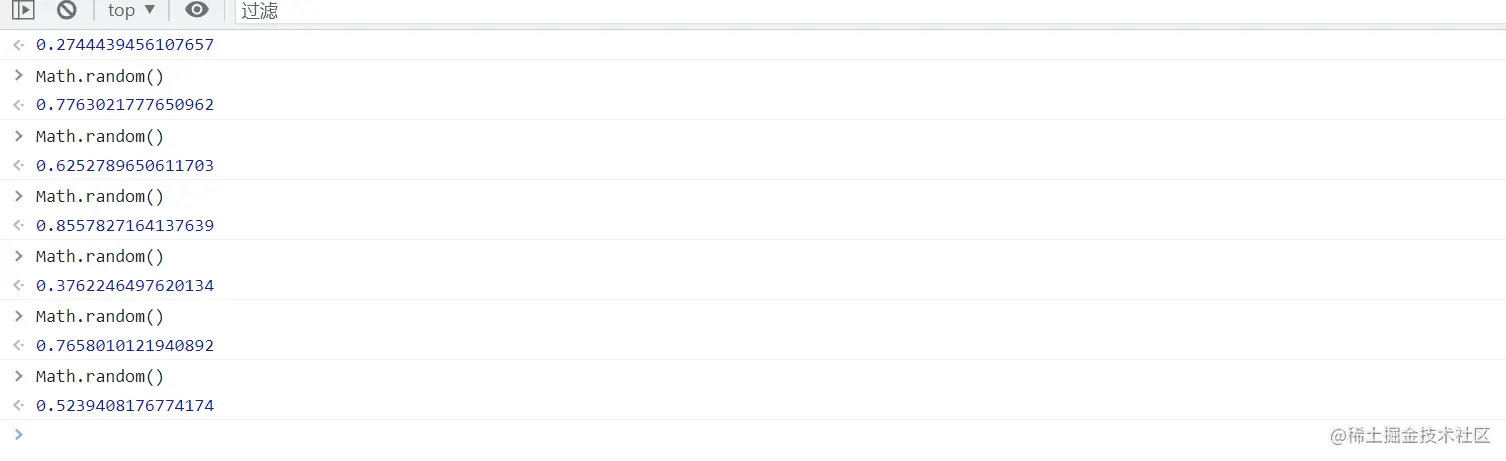Click the input chevron beside first Math.random()
Image resolution: width=1506 pixels, height=461 pixels.
pos(18,75)
